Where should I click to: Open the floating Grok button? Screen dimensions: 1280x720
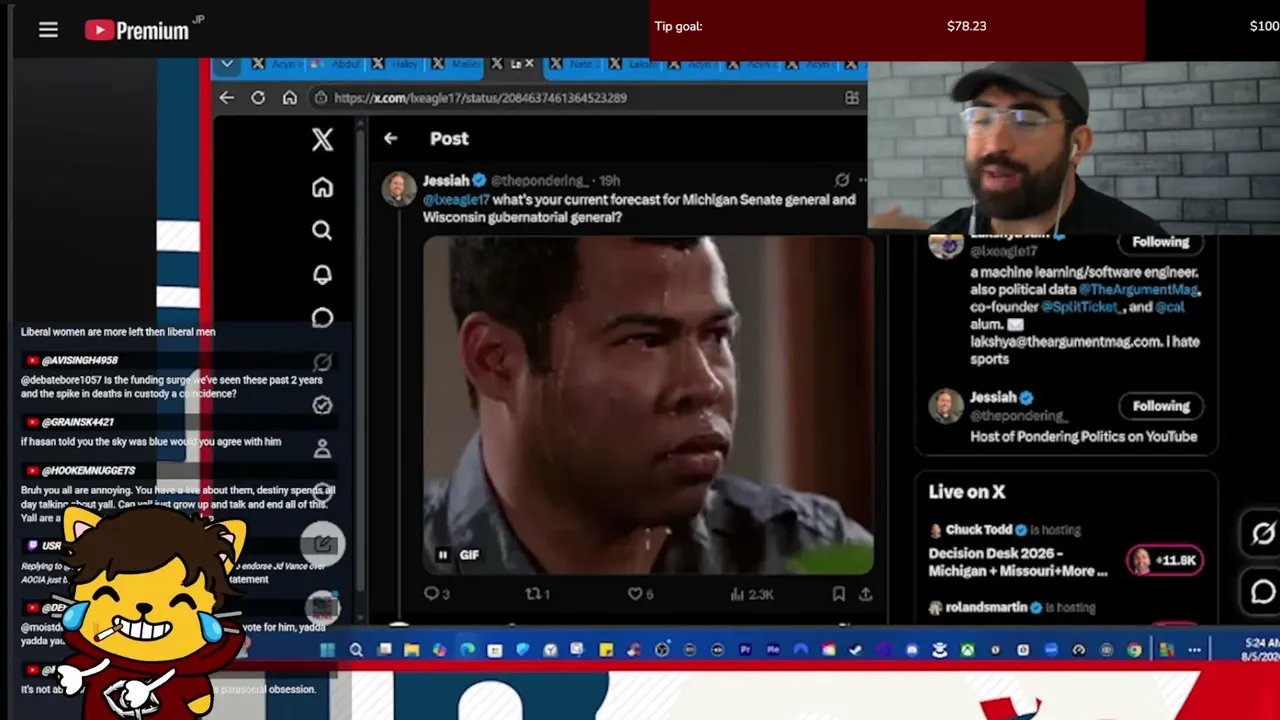click(x=1263, y=534)
